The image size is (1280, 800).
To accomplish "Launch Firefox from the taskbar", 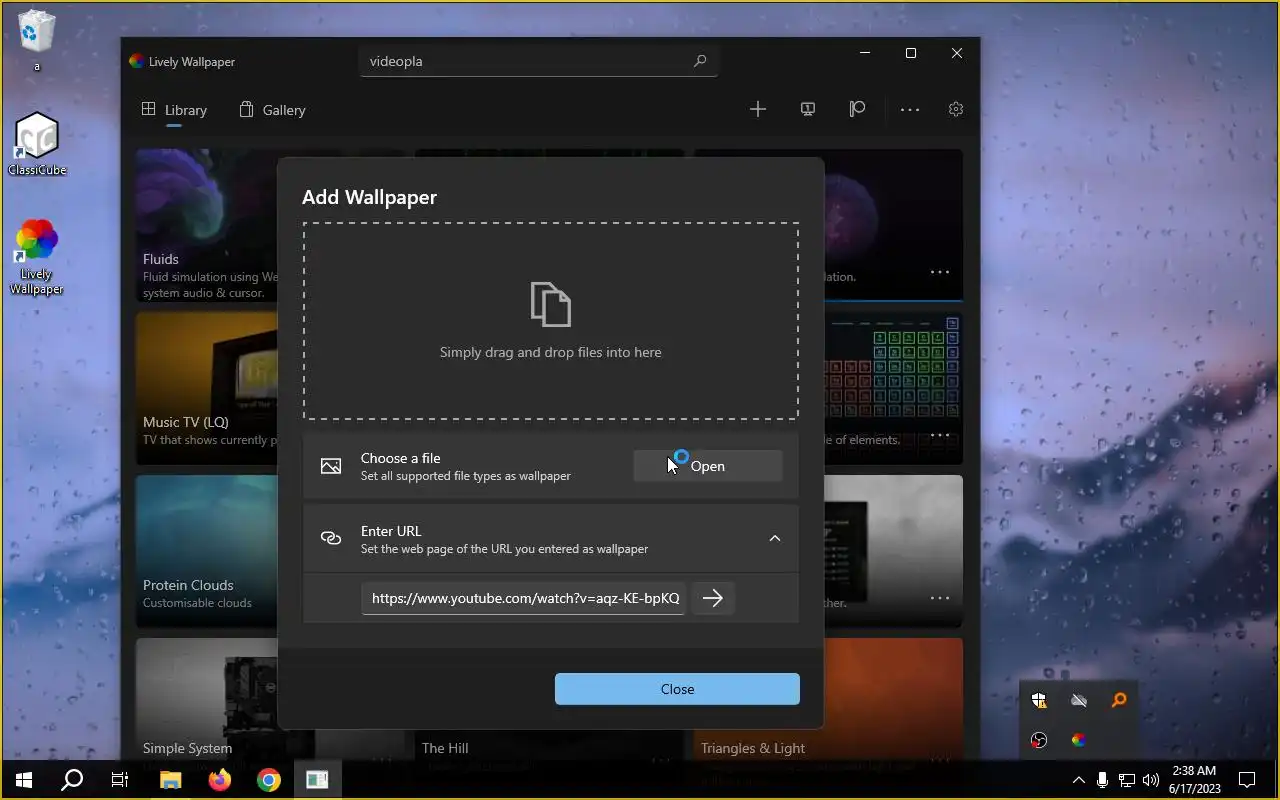I will (219, 780).
